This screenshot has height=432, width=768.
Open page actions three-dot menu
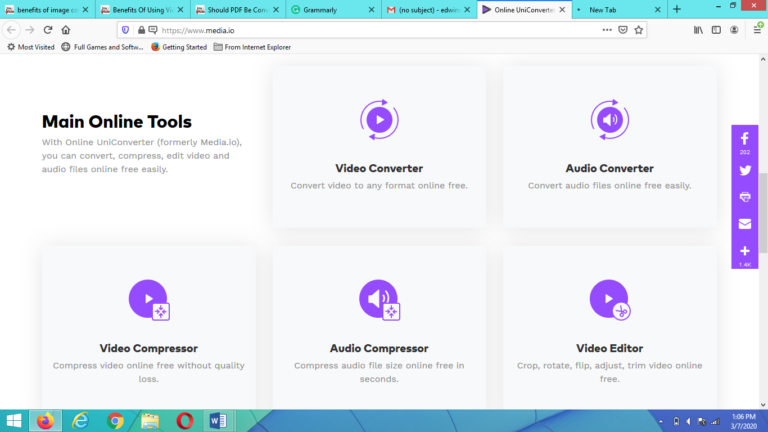coord(607,30)
